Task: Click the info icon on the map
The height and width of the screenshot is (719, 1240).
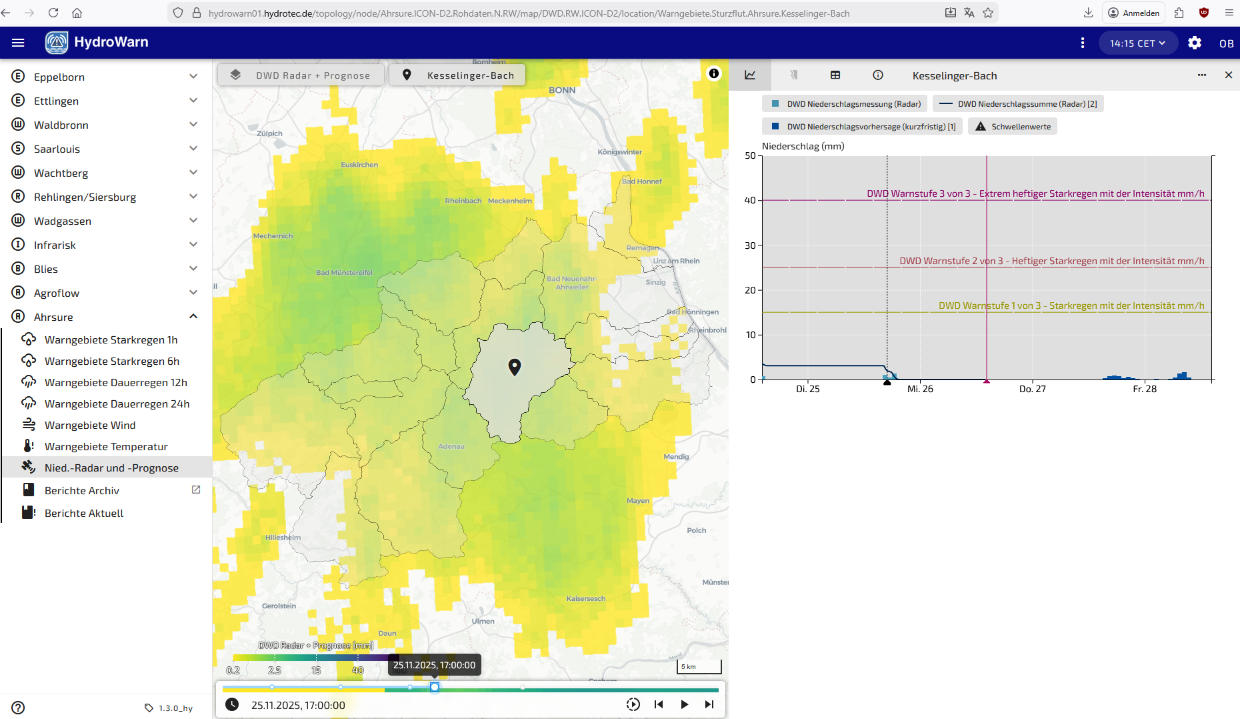Action: point(714,73)
